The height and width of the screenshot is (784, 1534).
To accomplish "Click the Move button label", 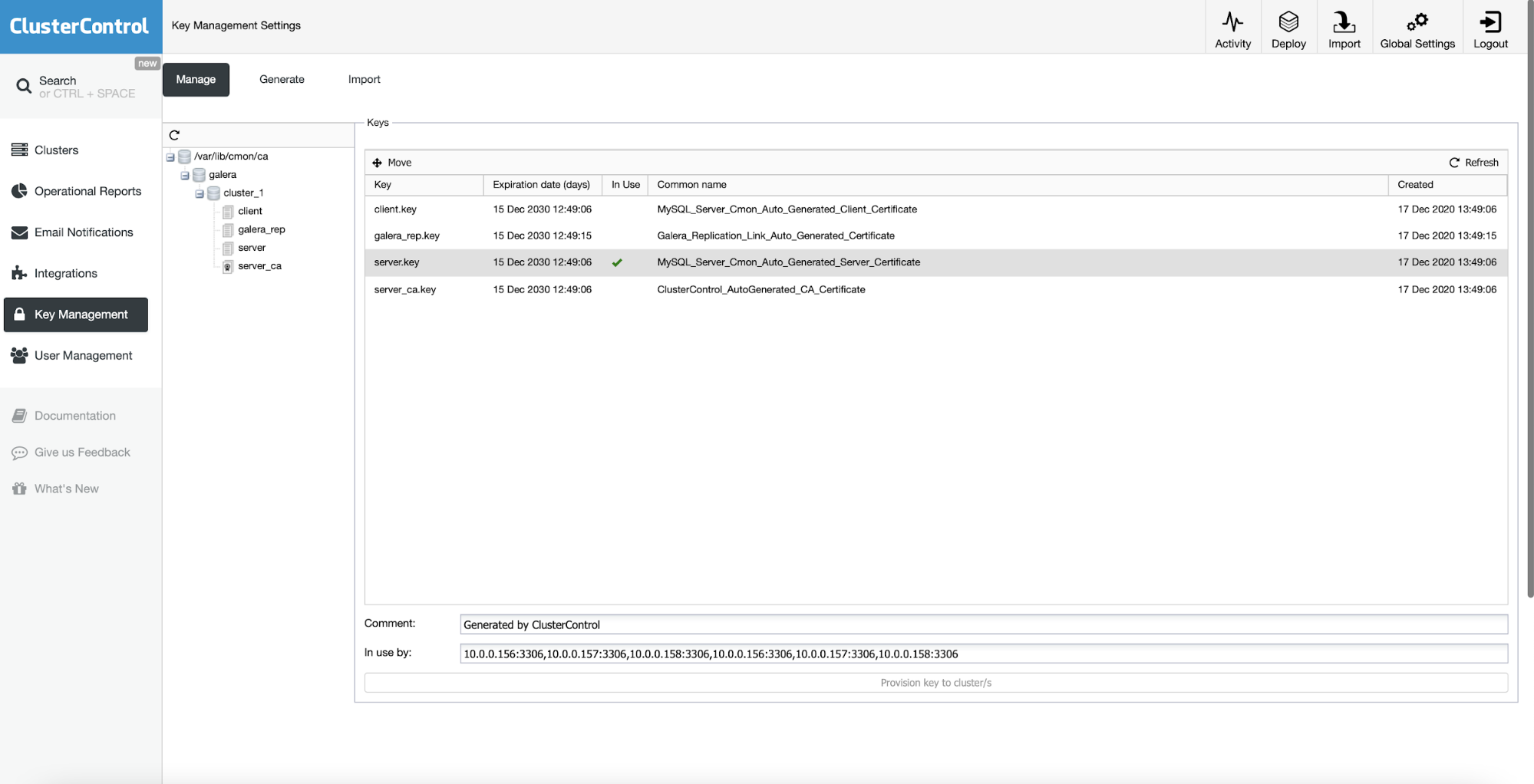I will pyautogui.click(x=399, y=163).
